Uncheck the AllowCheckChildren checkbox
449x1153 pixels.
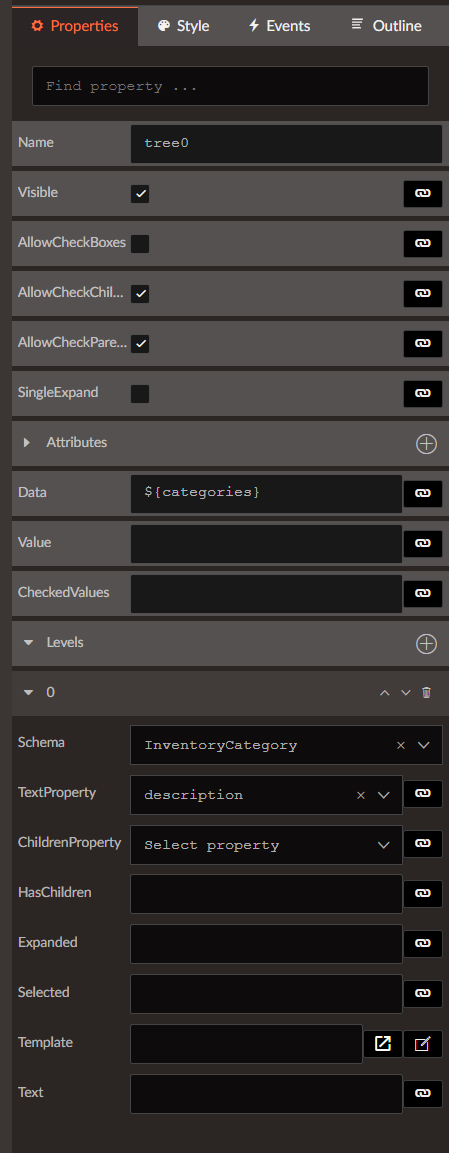(140, 293)
